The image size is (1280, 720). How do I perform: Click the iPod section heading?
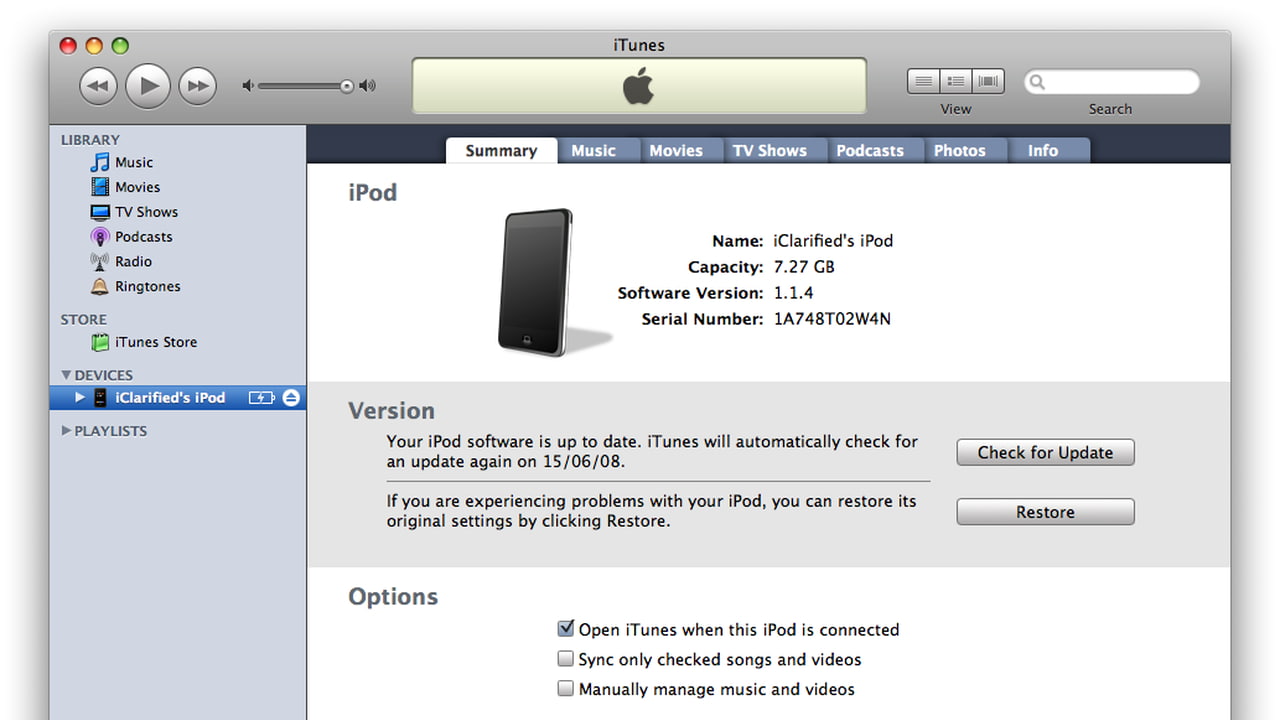click(x=372, y=193)
